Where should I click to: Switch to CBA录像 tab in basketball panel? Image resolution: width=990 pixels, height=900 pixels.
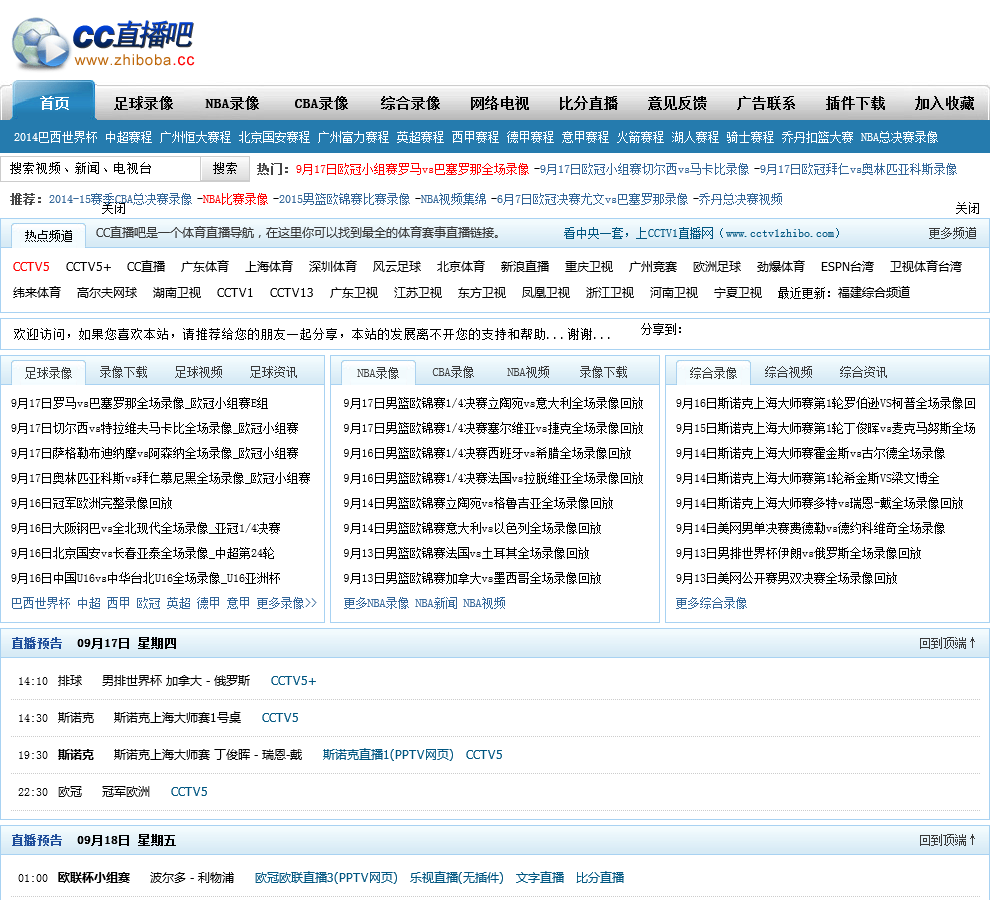453,372
